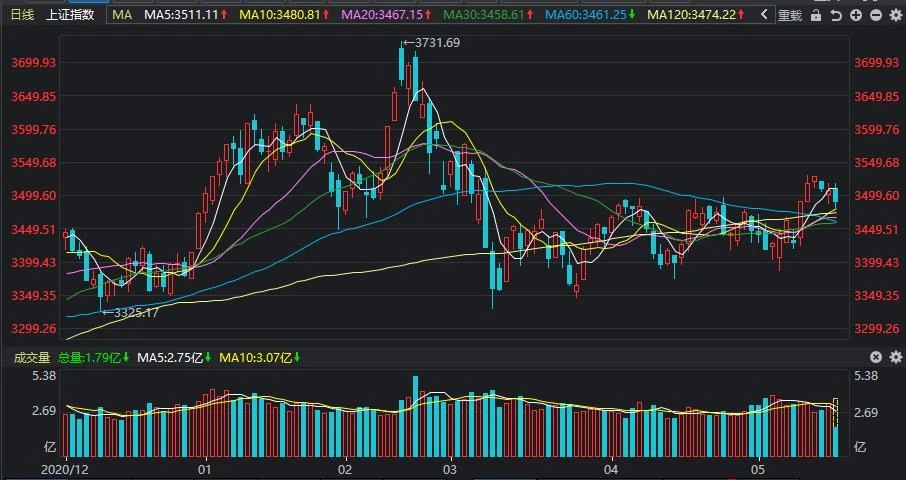Viewport: 906px width, 480px height.
Task: Click the 上证指数 index name
Action: pyautogui.click(x=70, y=15)
